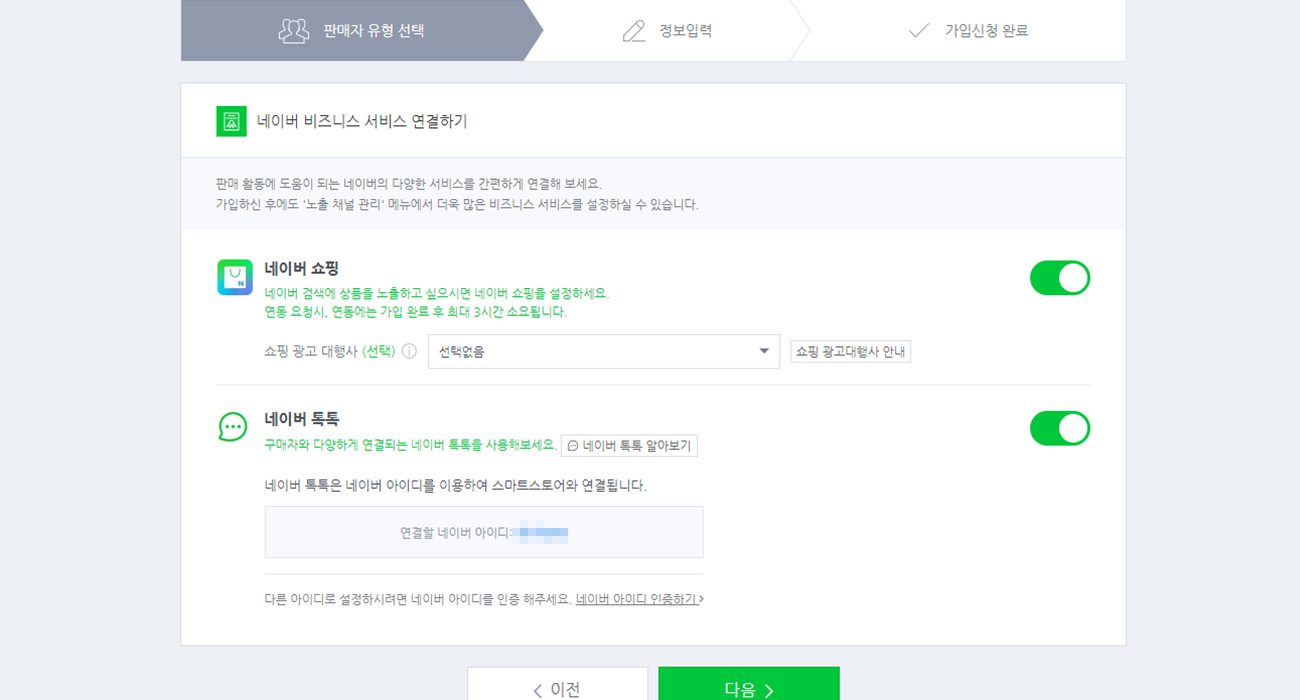Click the 쇼핑 광고대행사 안내 button

tap(850, 351)
